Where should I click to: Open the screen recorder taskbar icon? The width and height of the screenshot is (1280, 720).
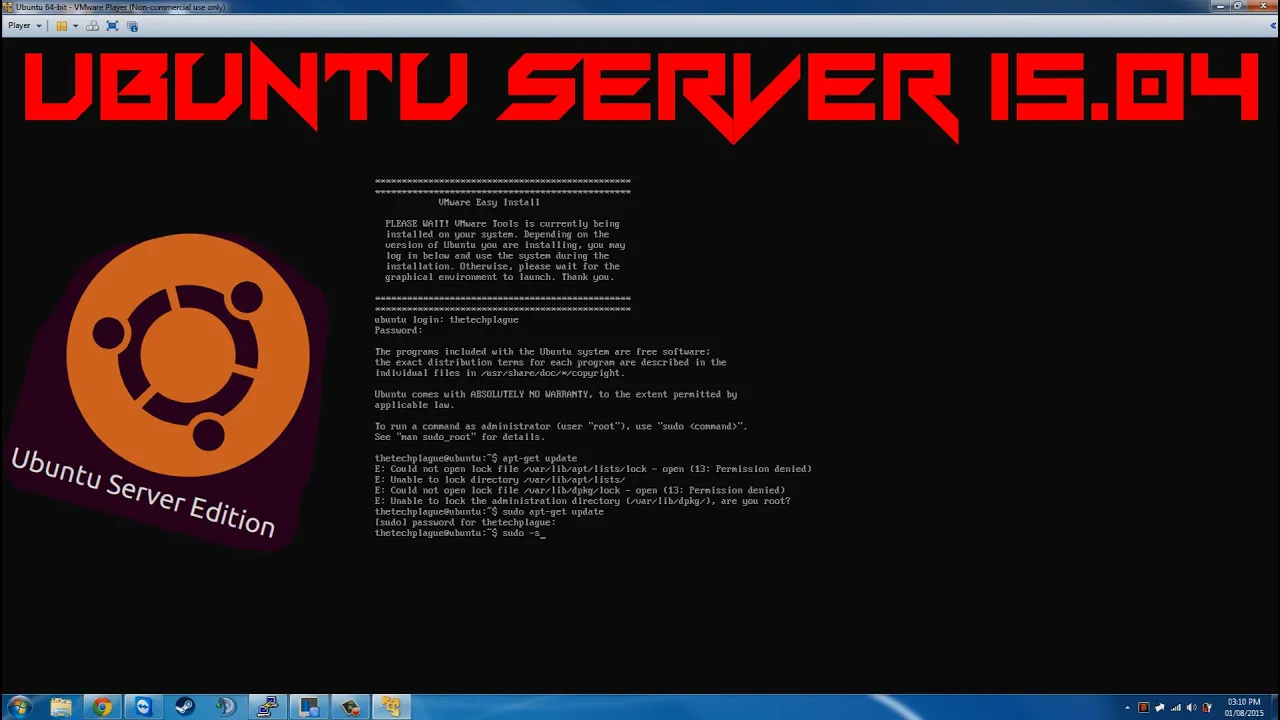click(x=350, y=707)
